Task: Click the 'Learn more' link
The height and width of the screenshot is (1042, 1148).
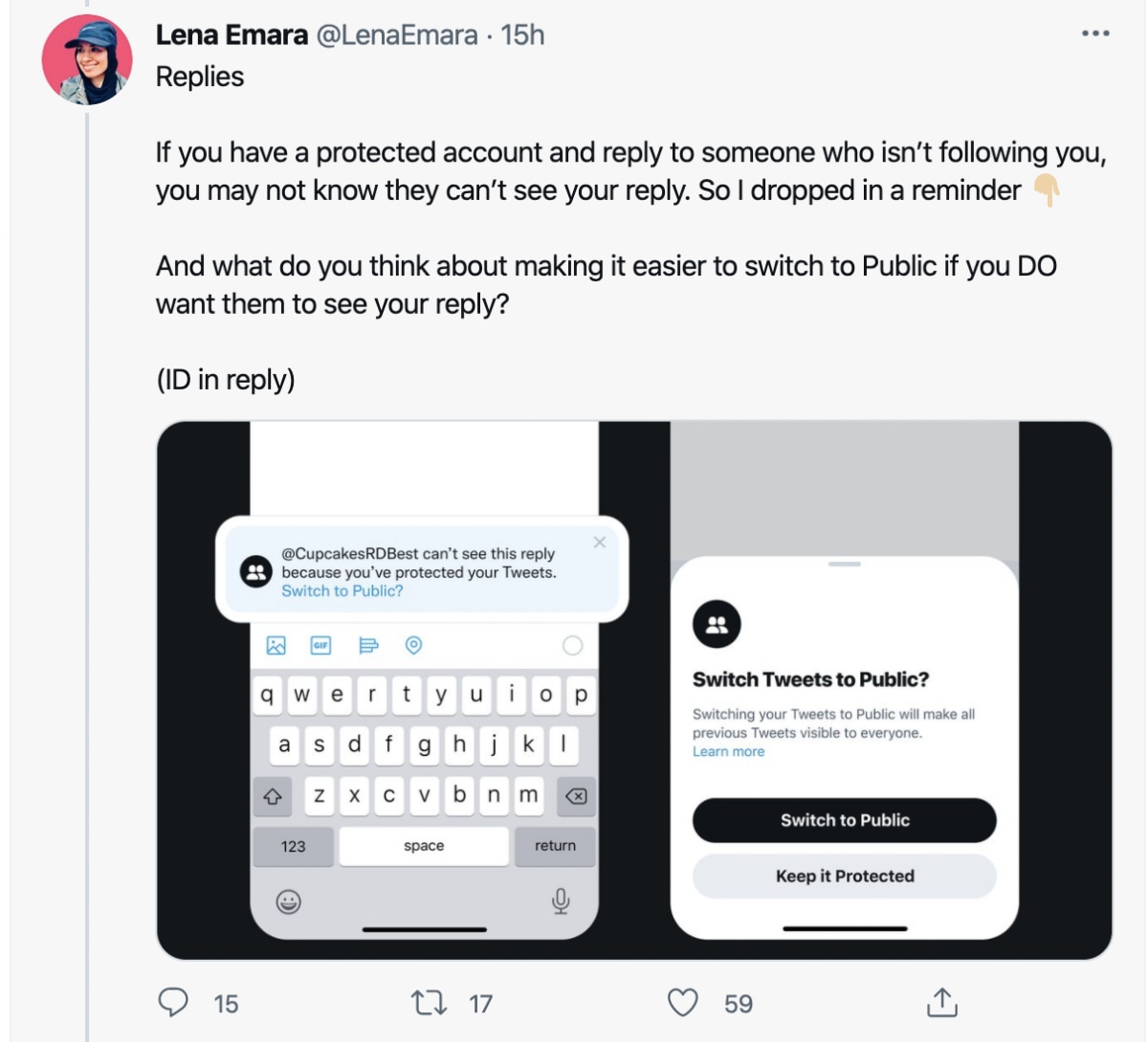Action: point(728,752)
